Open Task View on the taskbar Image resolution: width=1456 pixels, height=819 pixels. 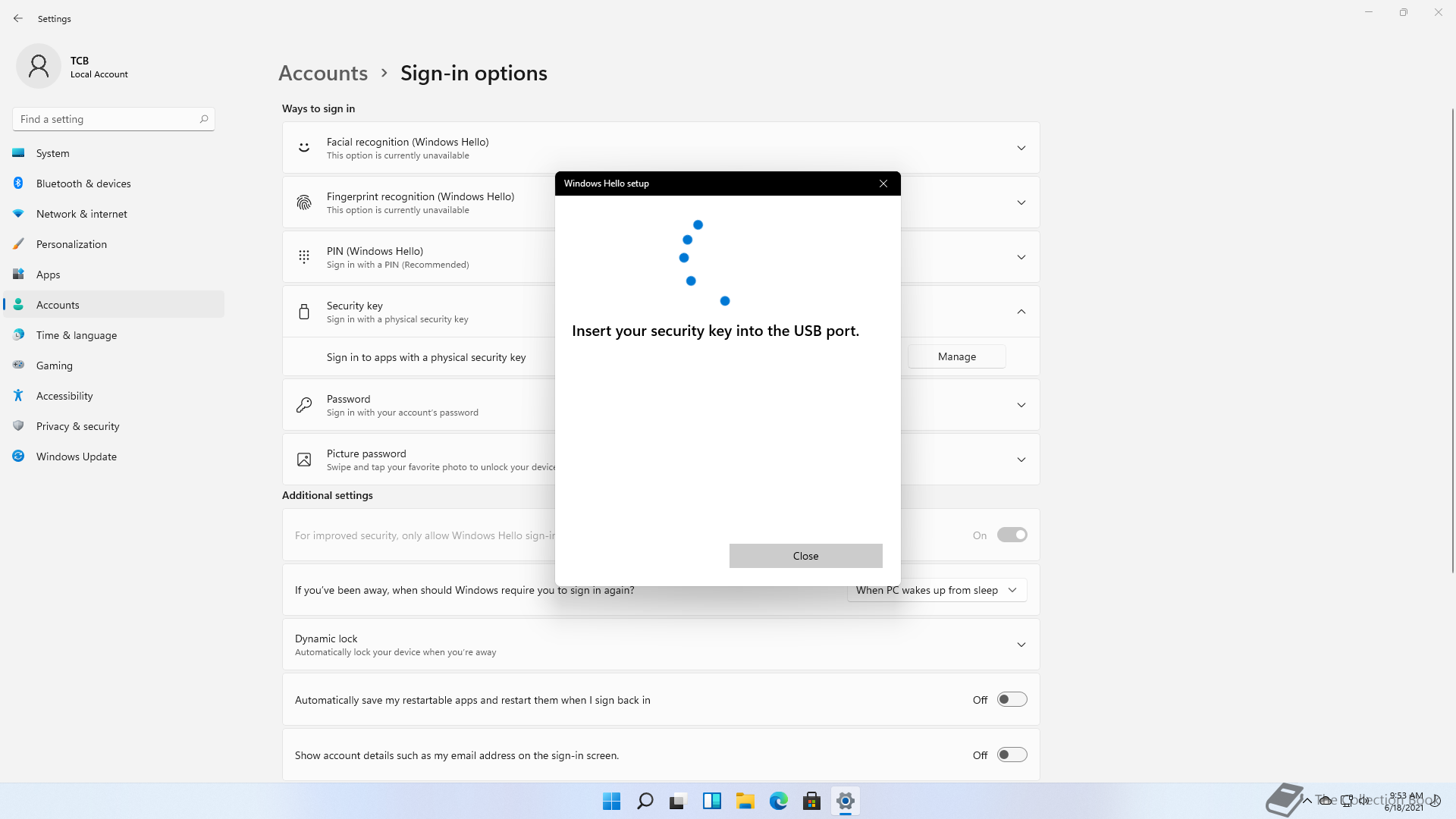(678, 801)
